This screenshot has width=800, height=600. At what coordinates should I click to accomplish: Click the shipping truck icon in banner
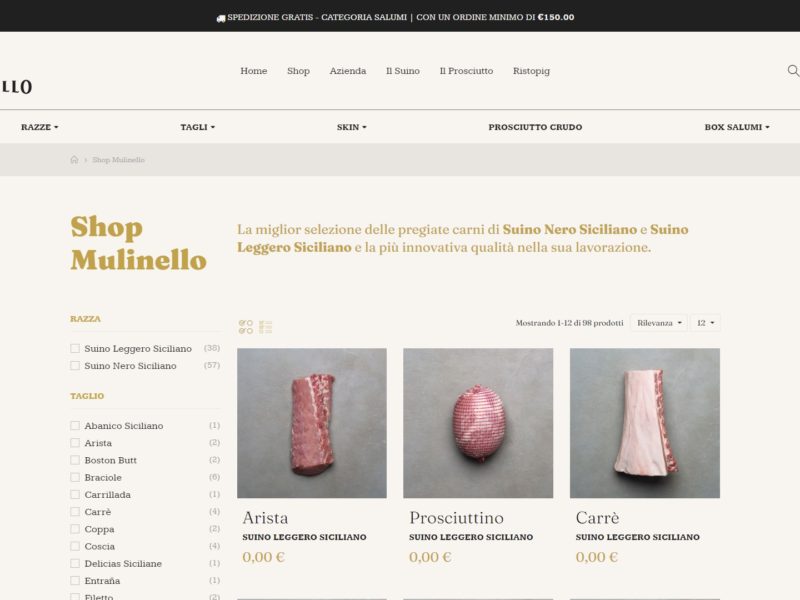click(x=220, y=18)
